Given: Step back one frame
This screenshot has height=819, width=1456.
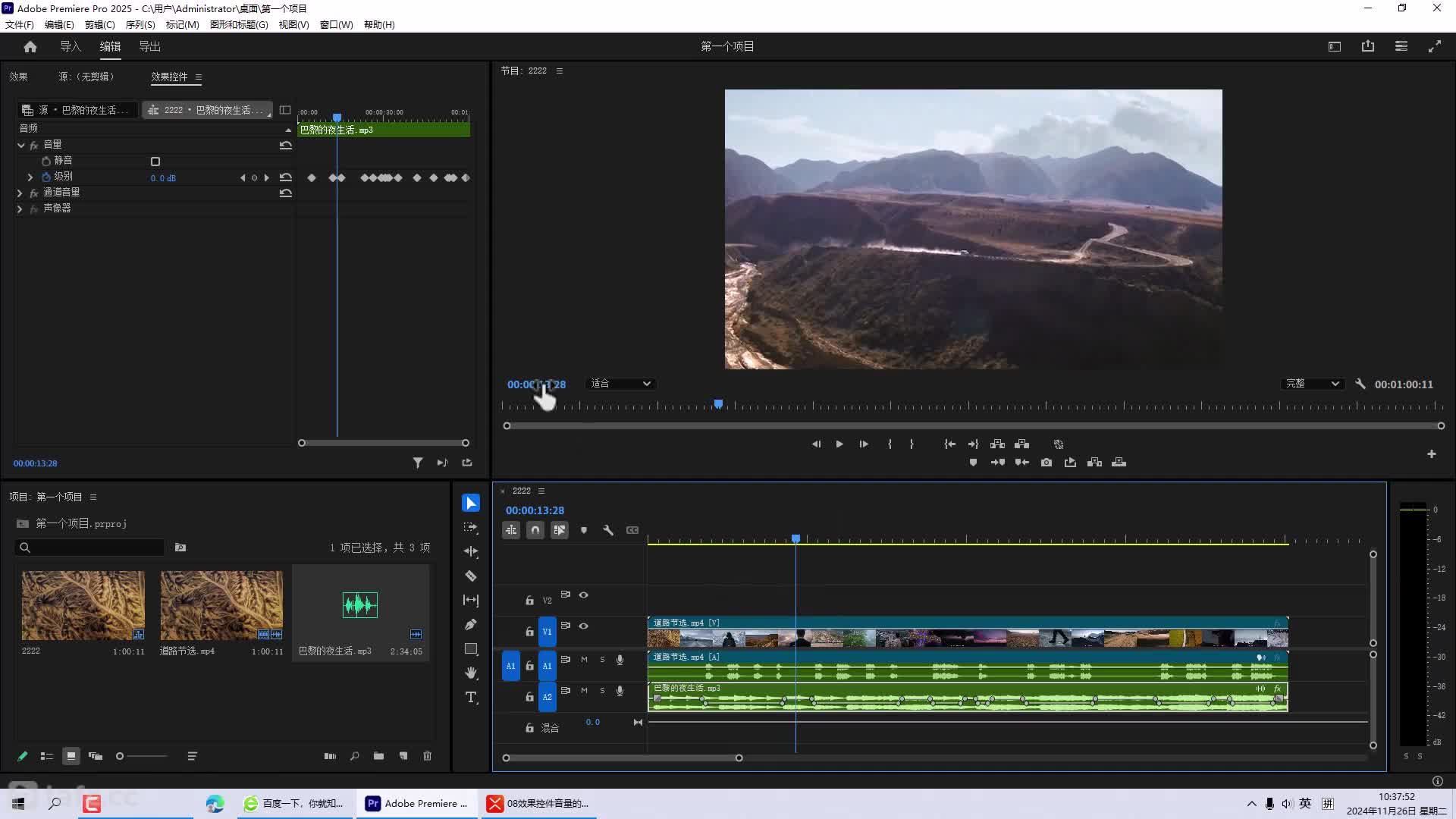Looking at the screenshot, I should [x=816, y=444].
